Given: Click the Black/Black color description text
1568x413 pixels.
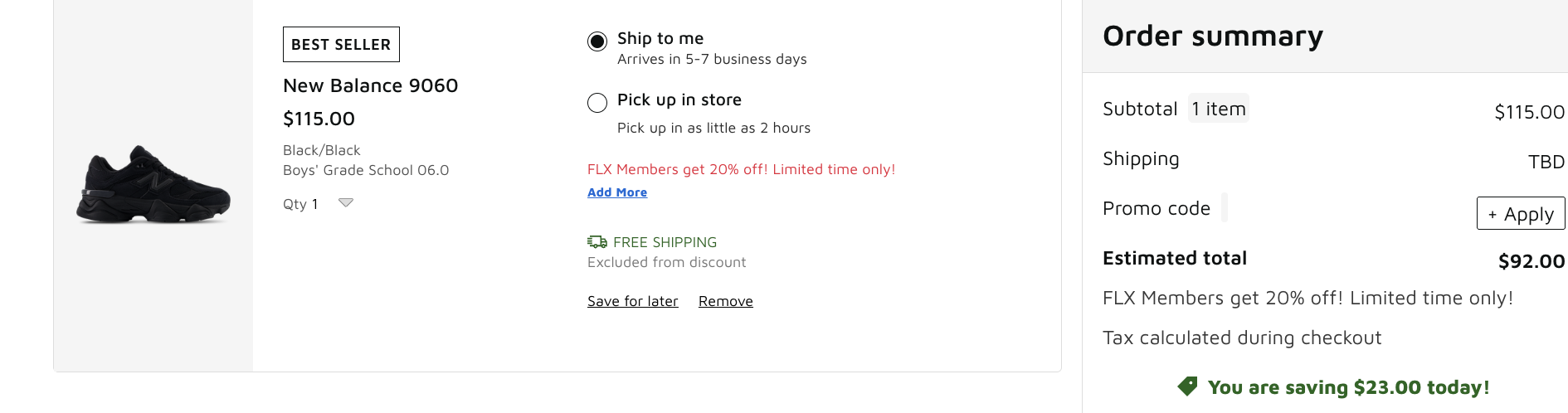Looking at the screenshot, I should pyautogui.click(x=321, y=150).
